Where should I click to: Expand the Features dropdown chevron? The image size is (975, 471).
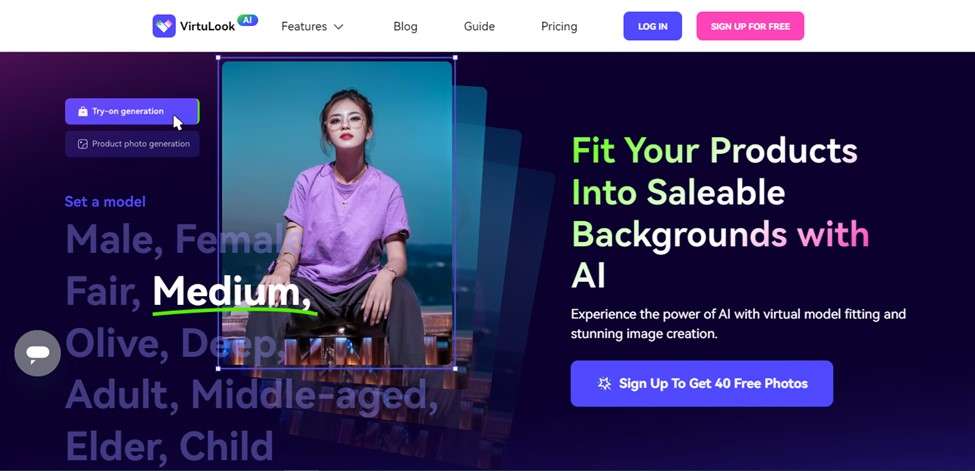[338, 27]
